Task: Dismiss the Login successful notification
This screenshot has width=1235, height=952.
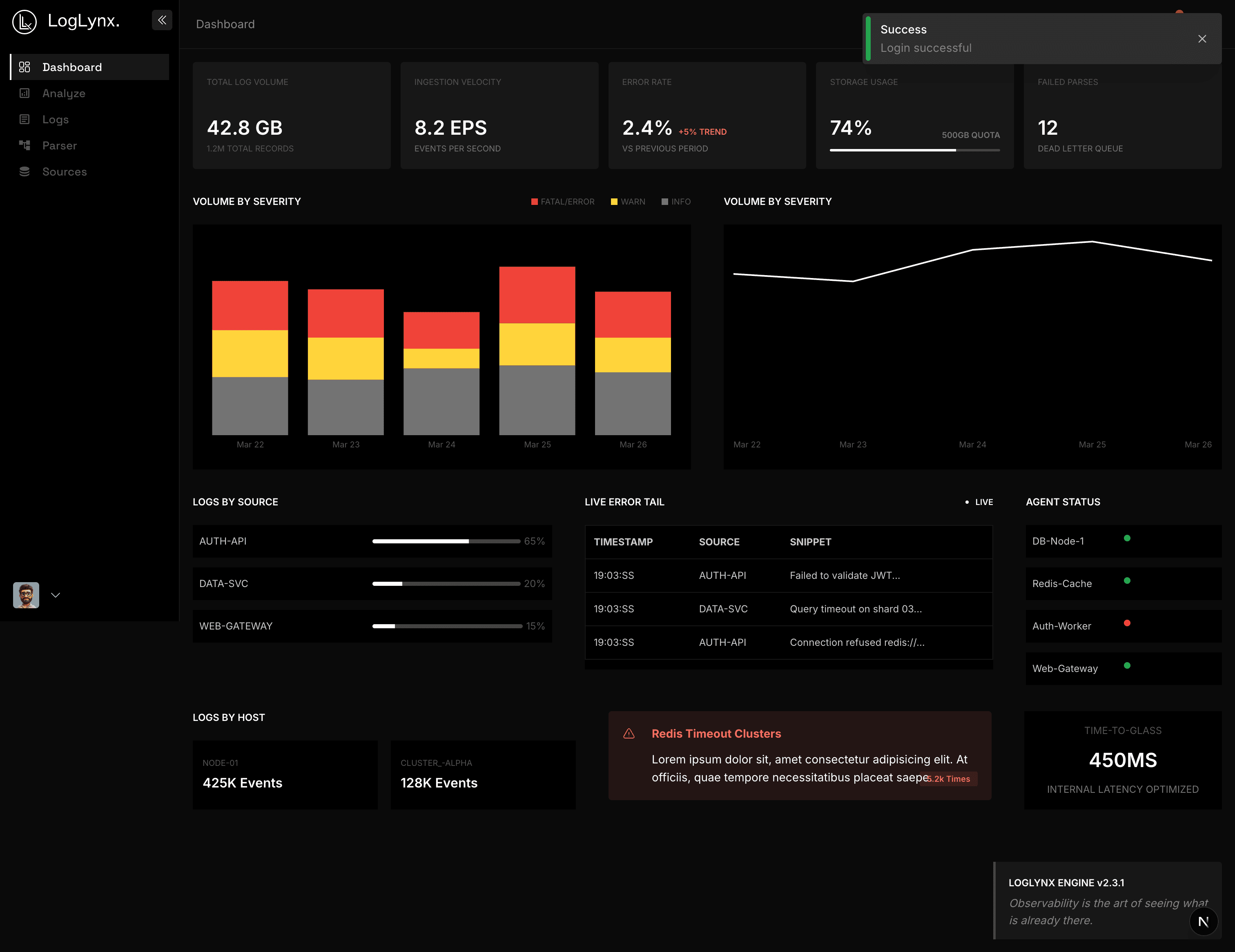Action: tap(1202, 38)
